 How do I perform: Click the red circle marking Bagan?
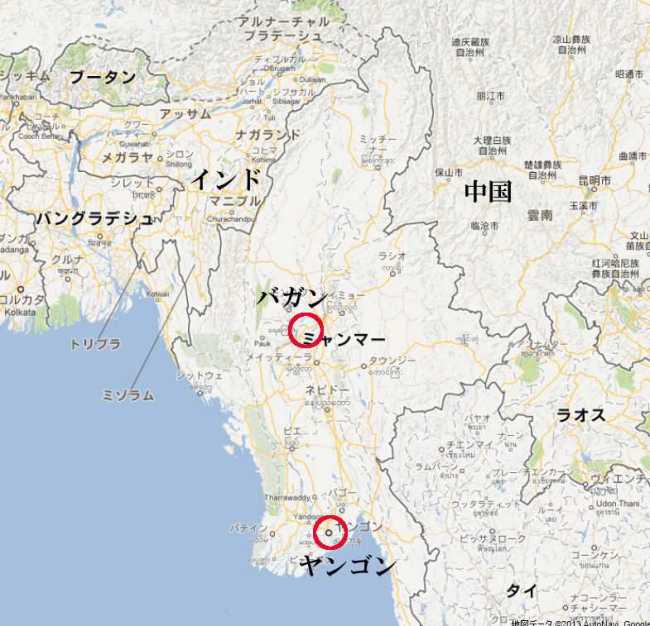tap(306, 330)
